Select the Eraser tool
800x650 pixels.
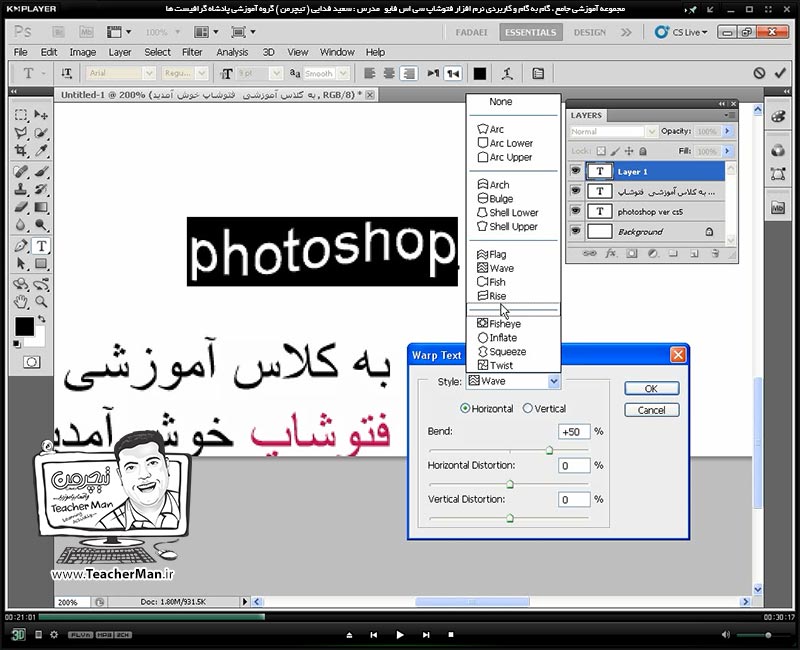click(20, 207)
